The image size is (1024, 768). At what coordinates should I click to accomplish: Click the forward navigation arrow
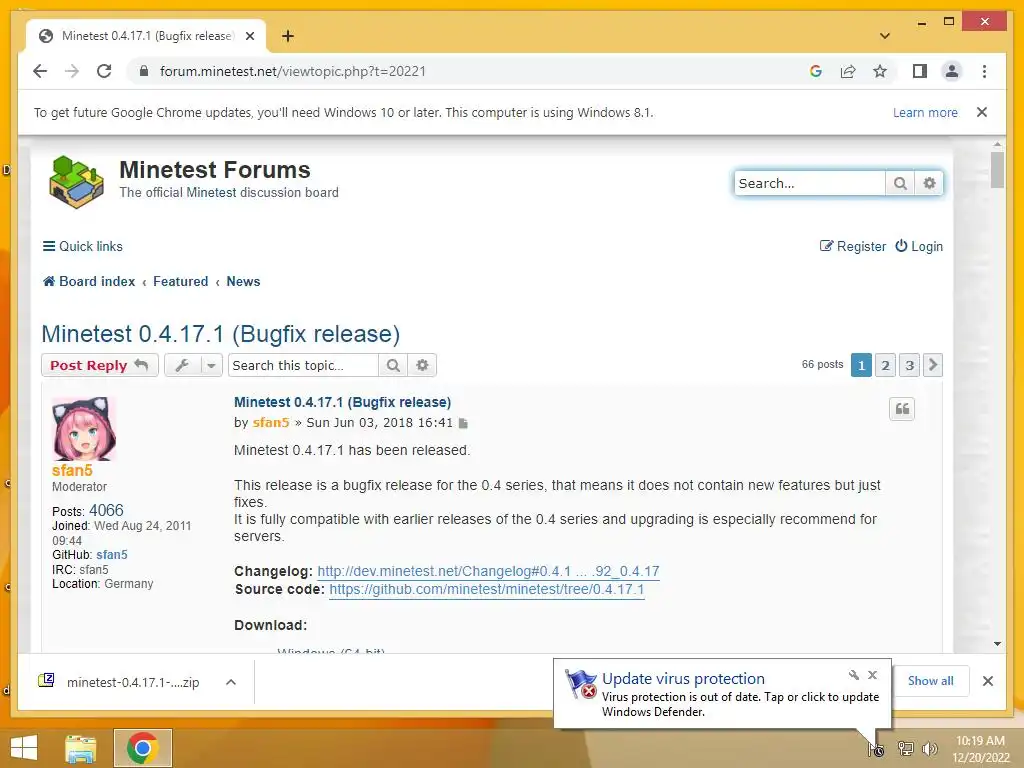coord(72,71)
